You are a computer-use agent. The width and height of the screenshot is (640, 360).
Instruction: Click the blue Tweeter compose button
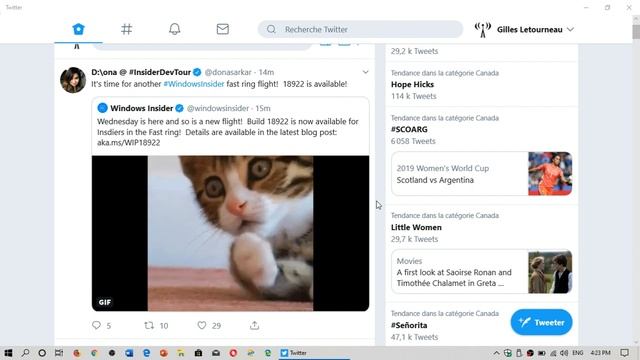[541, 322]
